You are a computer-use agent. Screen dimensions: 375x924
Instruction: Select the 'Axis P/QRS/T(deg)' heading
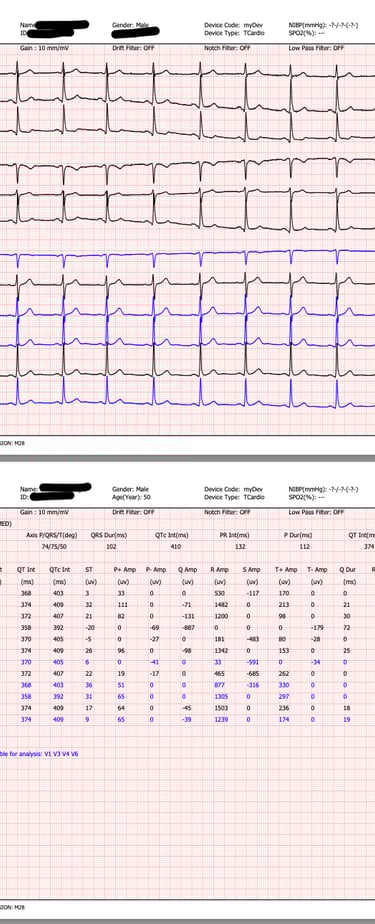52,536
